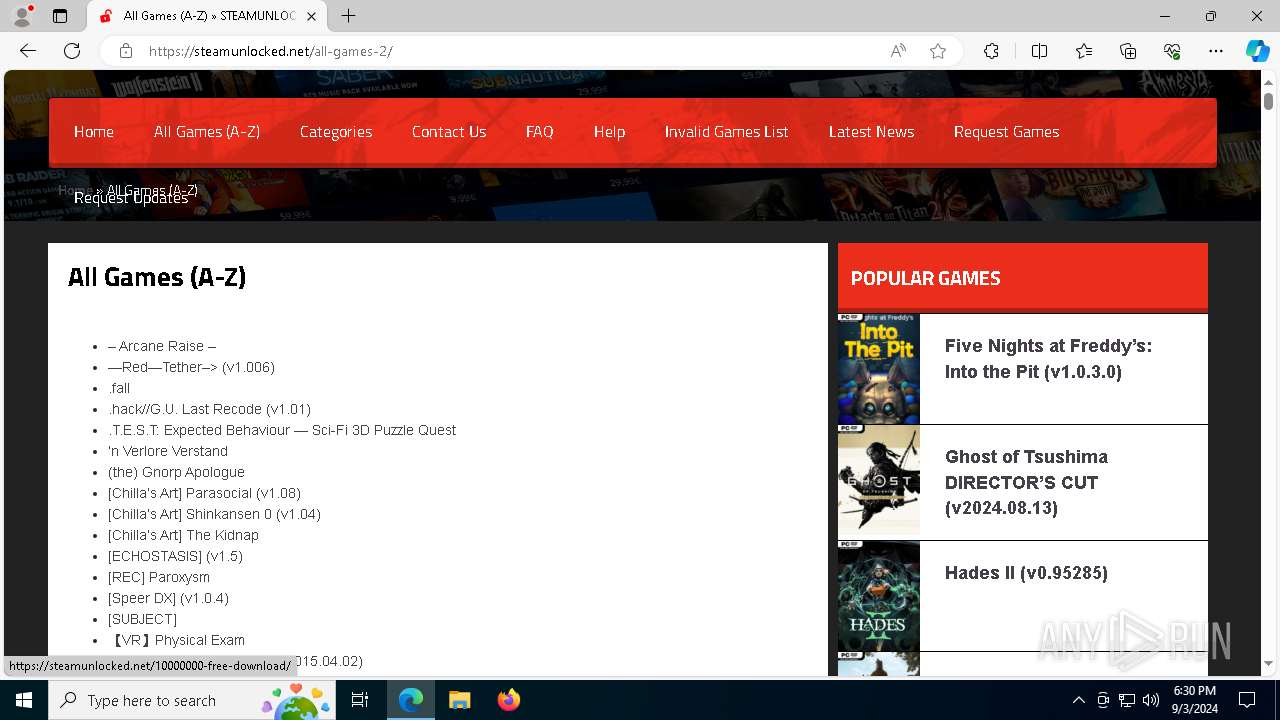
Task: Open Browser essentials heart icon
Action: click(1172, 51)
